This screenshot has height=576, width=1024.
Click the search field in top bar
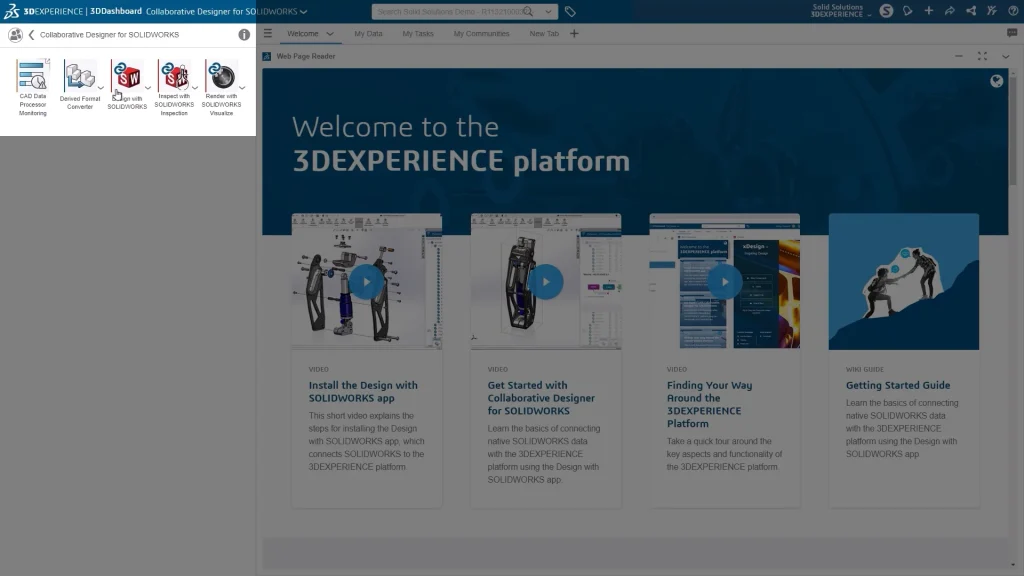click(448, 12)
